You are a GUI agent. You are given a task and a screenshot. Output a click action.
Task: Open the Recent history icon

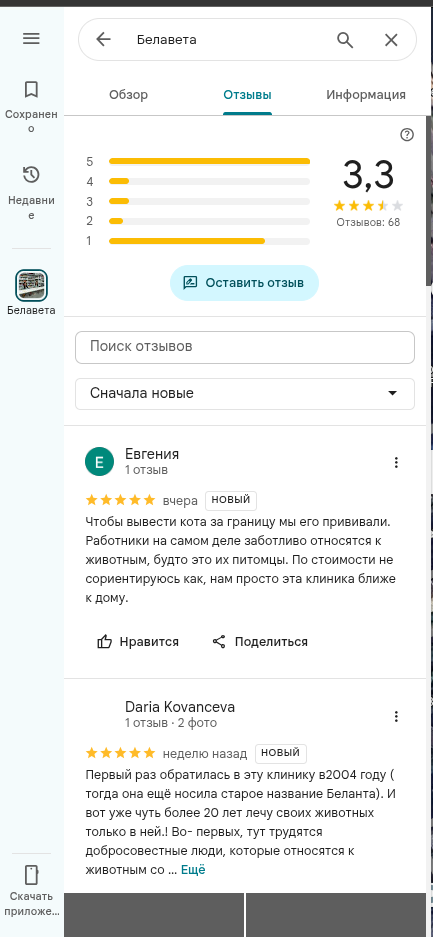pyautogui.click(x=31, y=175)
